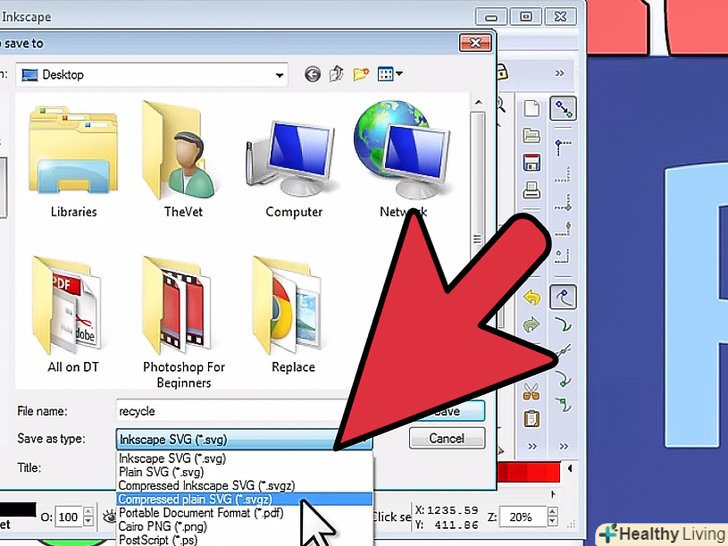Toggle snap to cusp nodes button
The image size is (728, 546).
563,378
